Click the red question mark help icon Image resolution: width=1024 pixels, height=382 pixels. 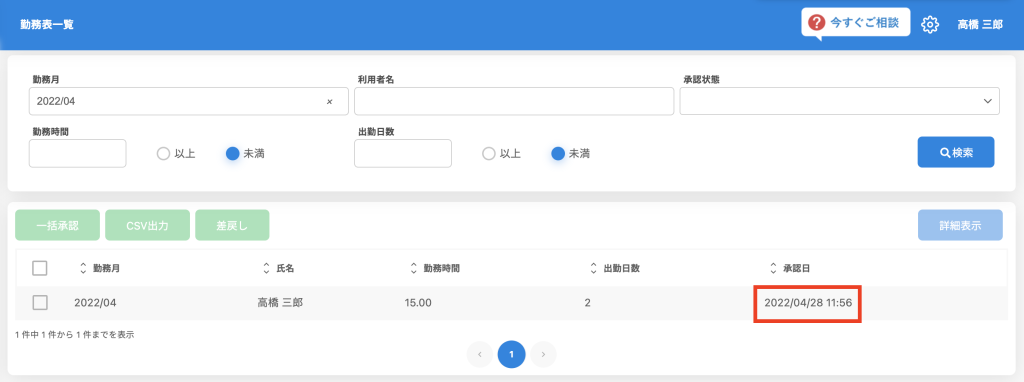click(x=816, y=24)
